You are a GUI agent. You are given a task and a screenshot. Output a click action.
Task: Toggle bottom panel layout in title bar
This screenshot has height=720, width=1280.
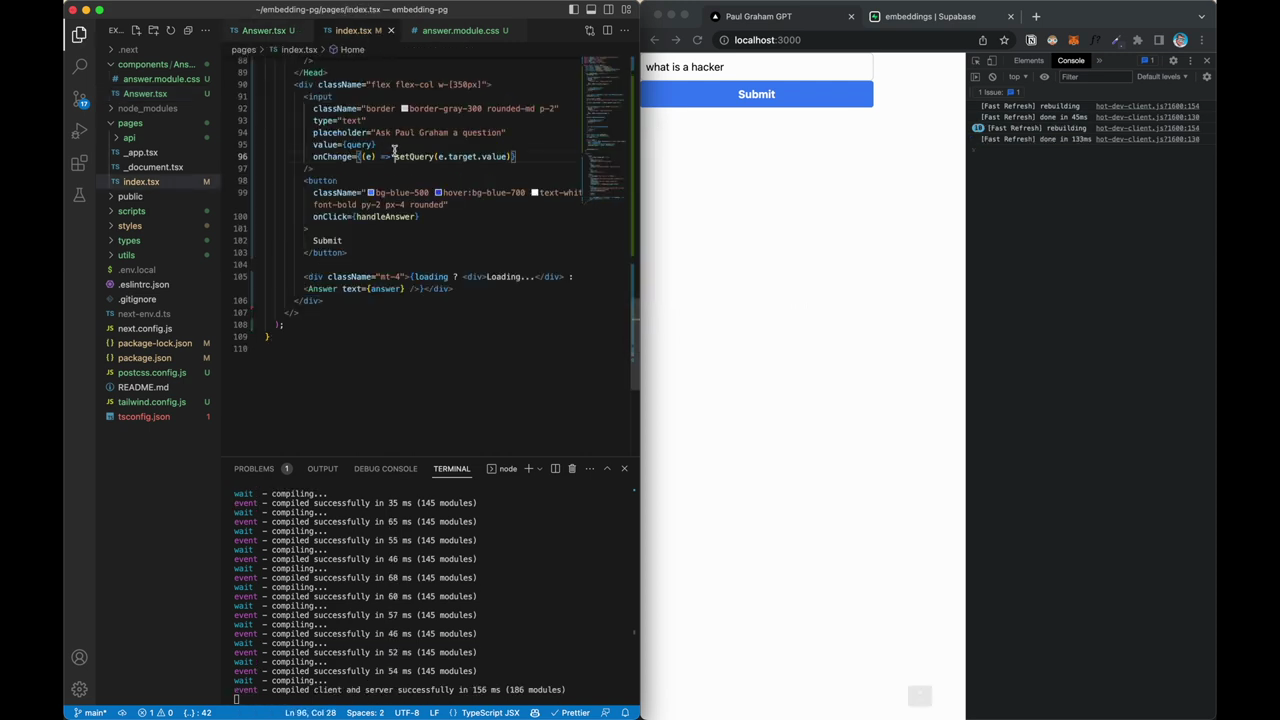tap(591, 10)
